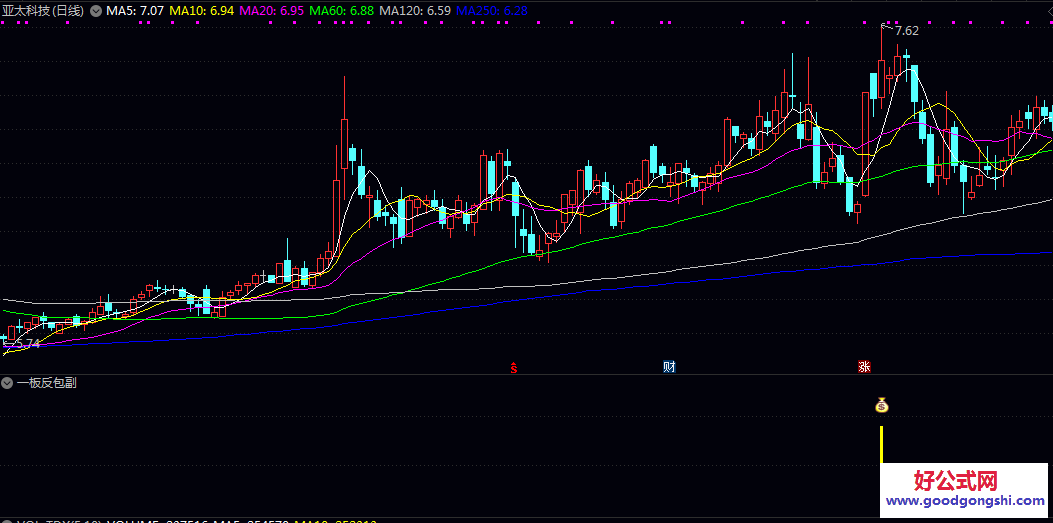Select the yellow MA10: 6.94 label
This screenshot has width=1053, height=523.
tap(202, 11)
